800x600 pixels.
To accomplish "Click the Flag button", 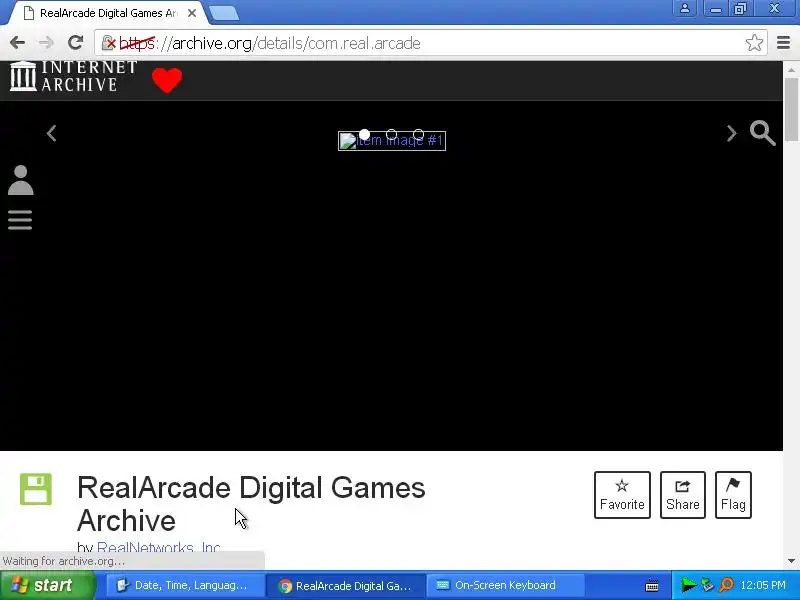I will (733, 495).
